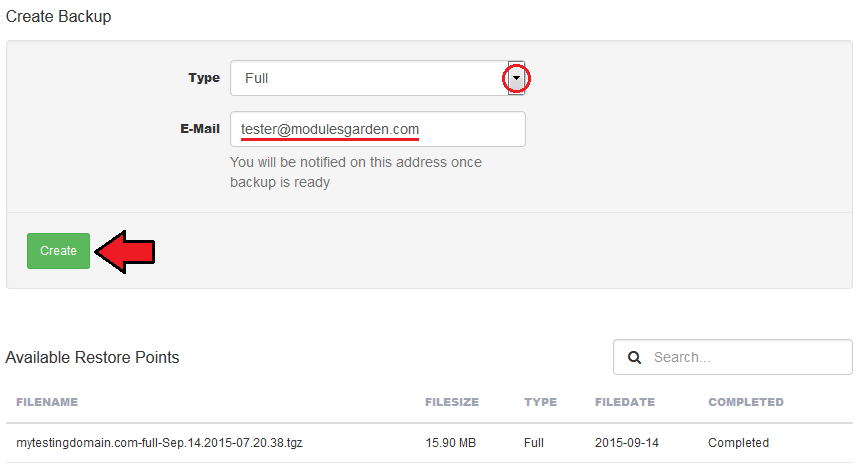Sort by FILEDATE column header
This screenshot has width=864, height=467.
point(625,402)
